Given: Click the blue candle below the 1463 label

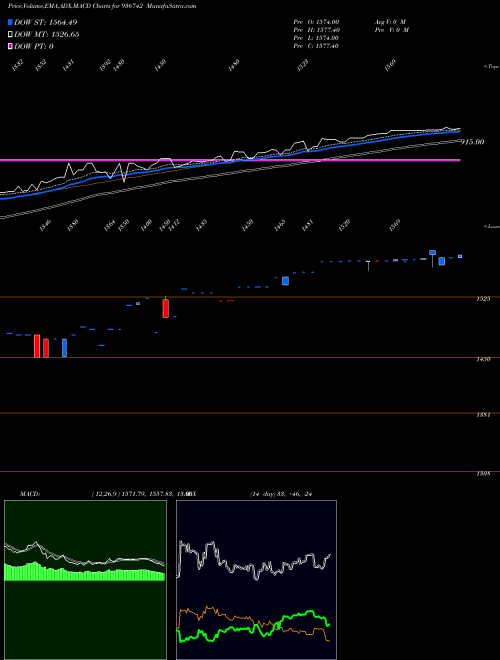Looking at the screenshot, I should [x=285, y=281].
